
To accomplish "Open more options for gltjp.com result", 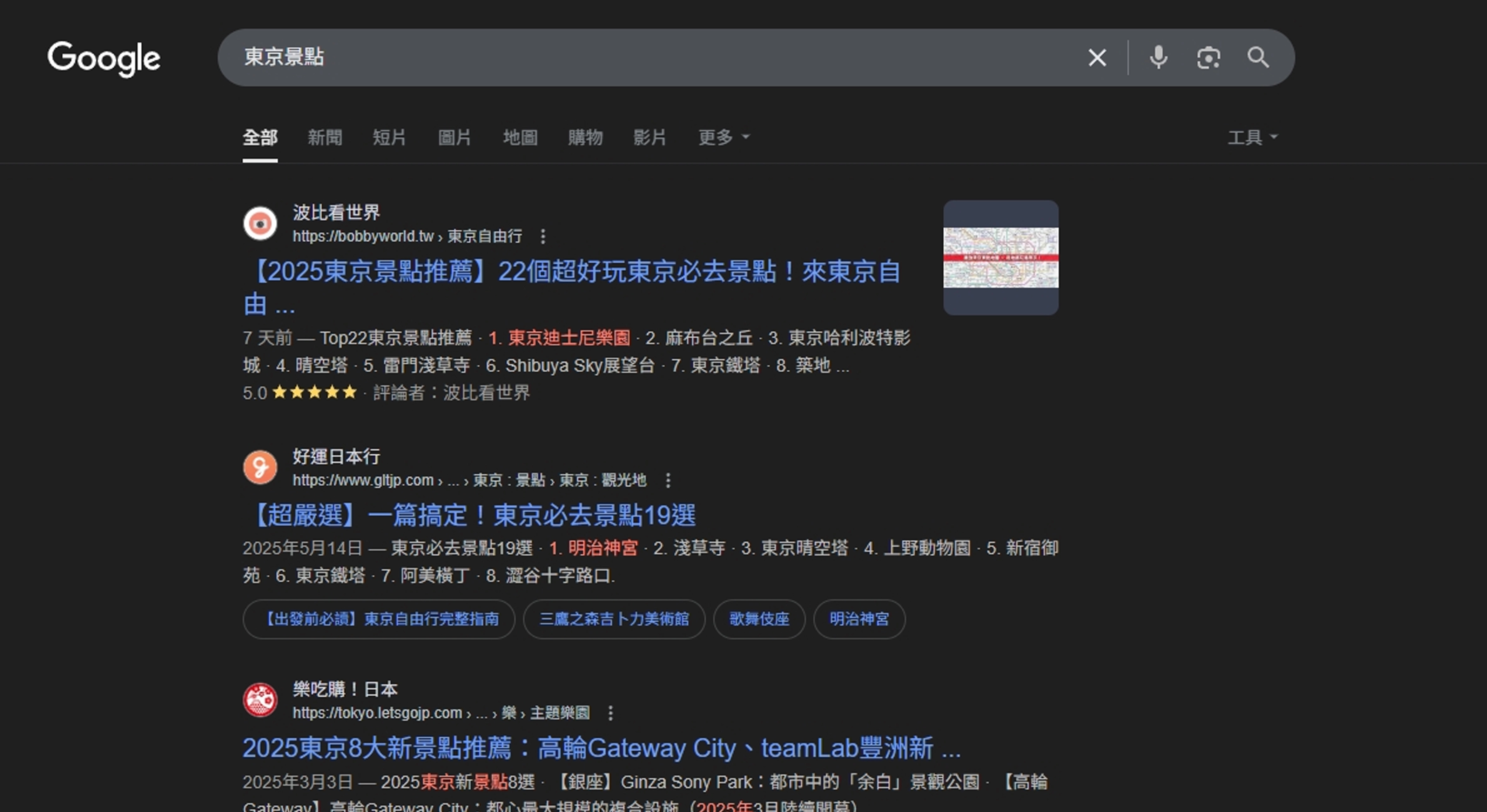I will 668,480.
